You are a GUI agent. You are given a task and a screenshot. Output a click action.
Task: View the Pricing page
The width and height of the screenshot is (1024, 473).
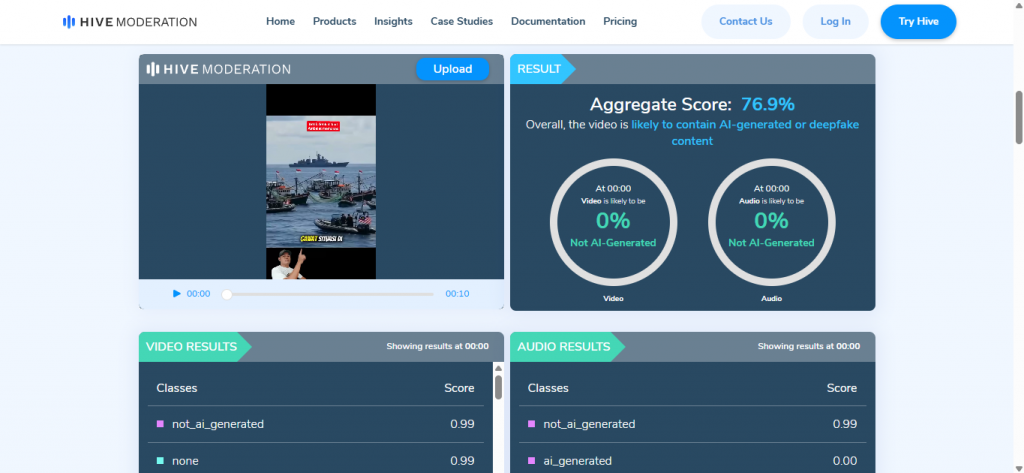point(620,21)
